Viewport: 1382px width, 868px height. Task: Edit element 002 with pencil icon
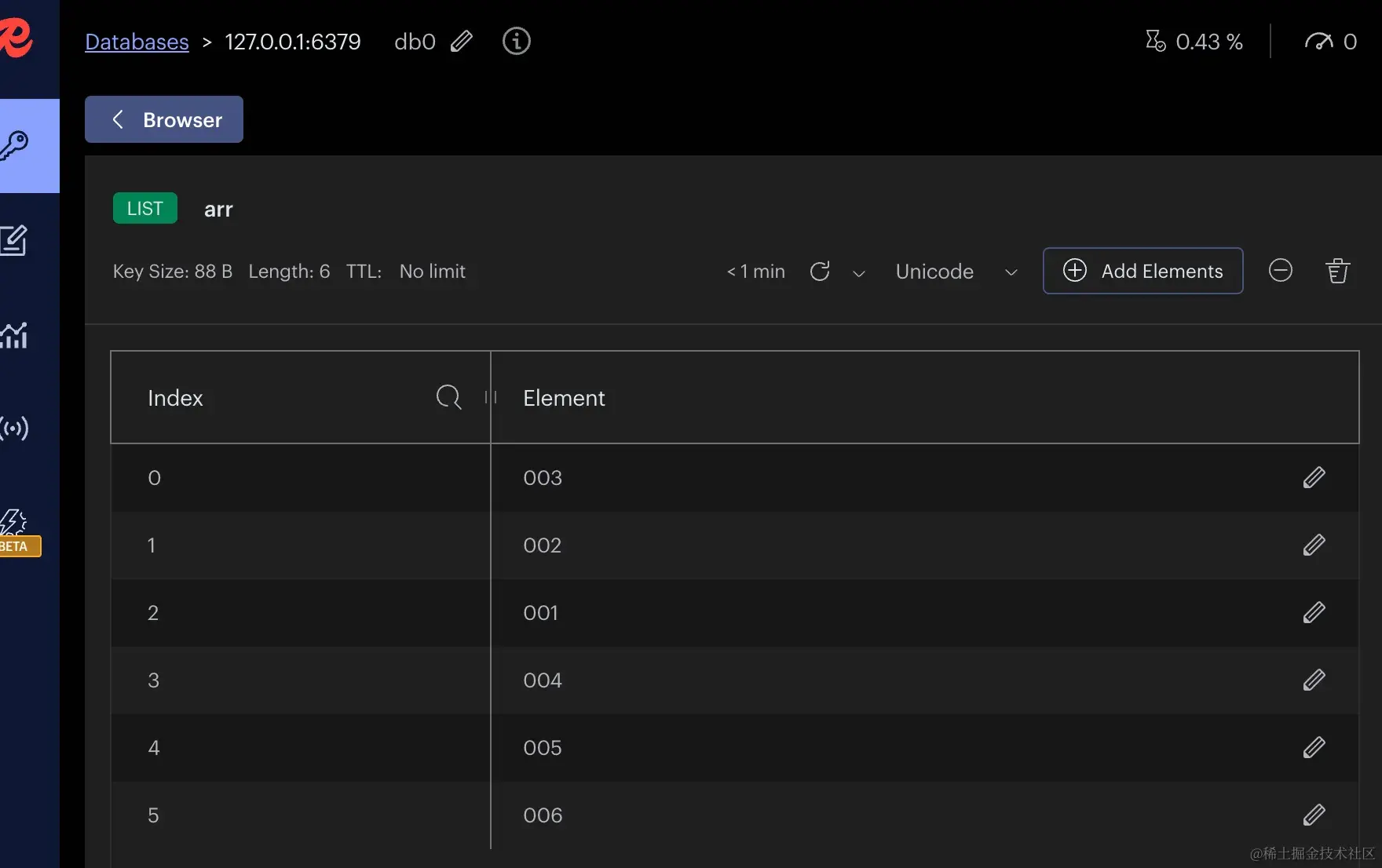(1314, 545)
